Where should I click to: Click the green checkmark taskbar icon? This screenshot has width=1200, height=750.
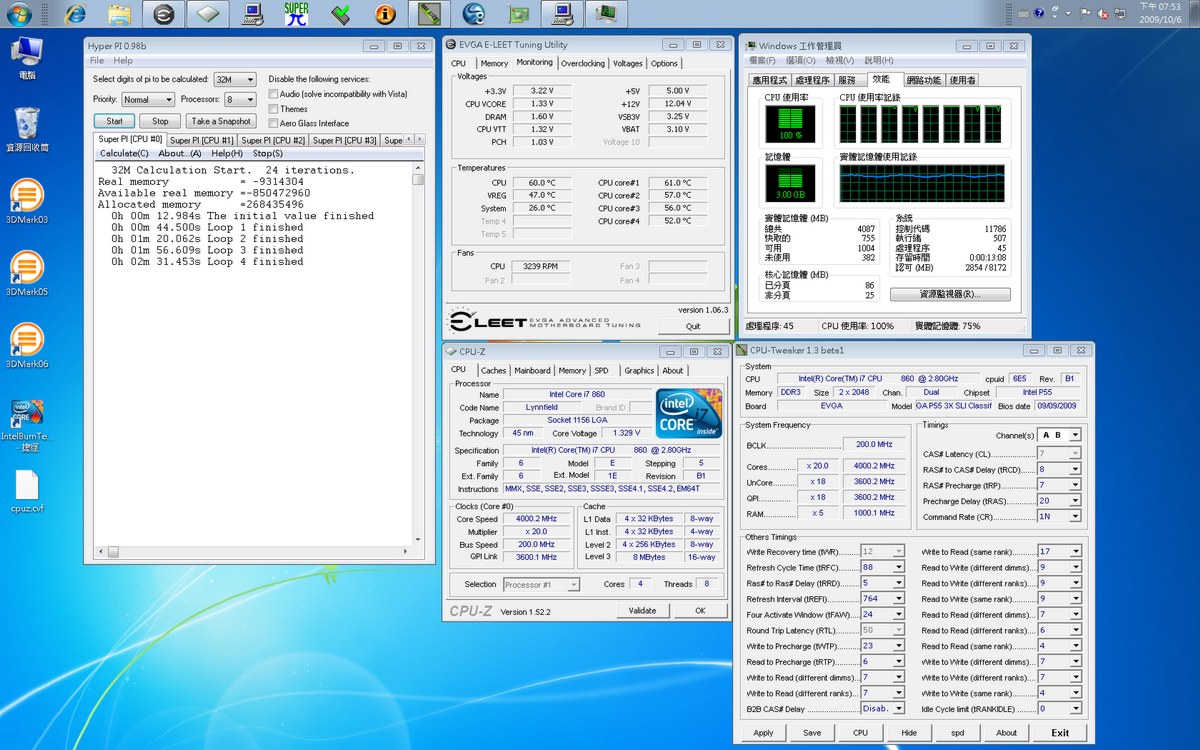(x=340, y=14)
